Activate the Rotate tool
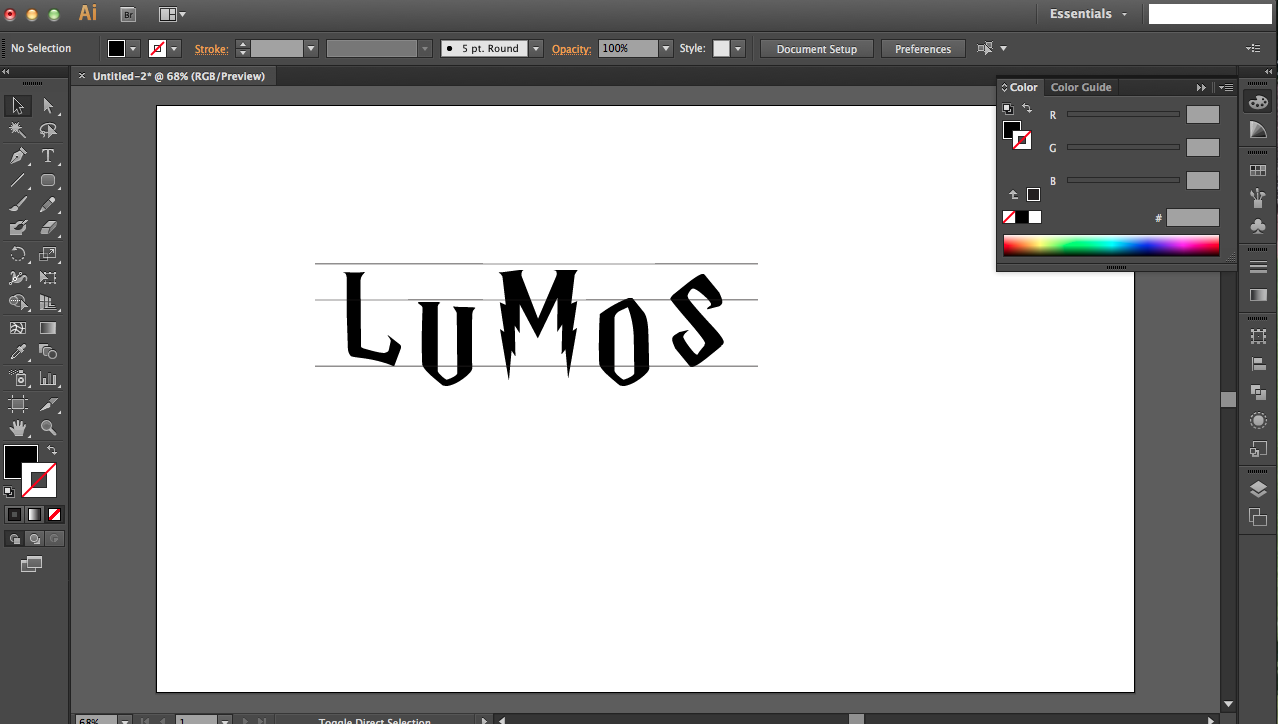The image size is (1278, 724). pos(18,254)
